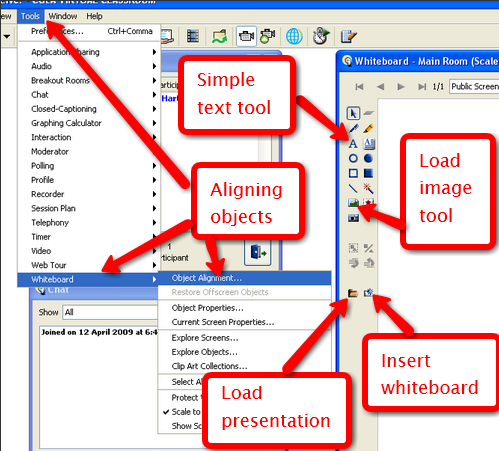499x451 pixels.
Task: Click the web tour globe icon
Action: pyautogui.click(x=294, y=36)
